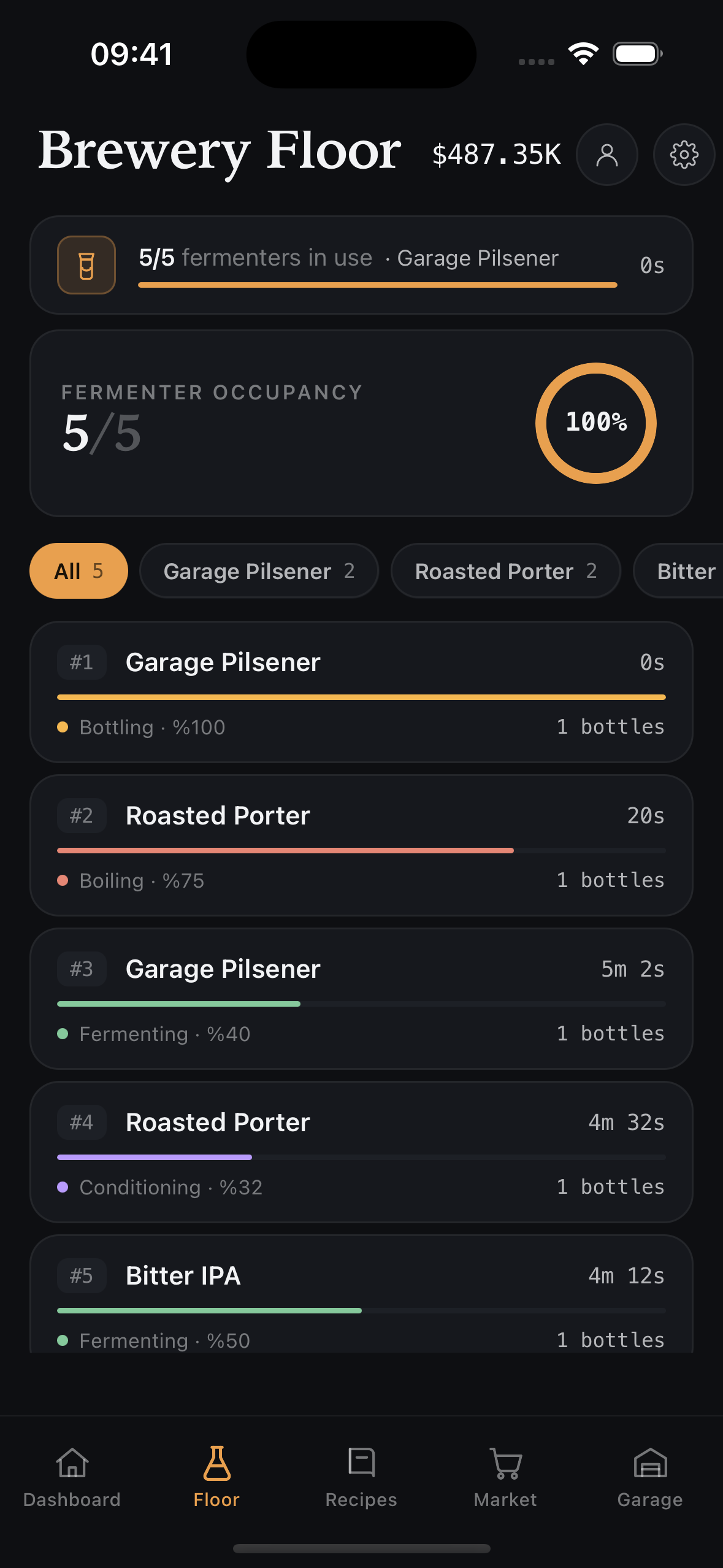Tap the 5/5 fermenters in use banner
Screen dimensions: 723x1568
click(361, 265)
